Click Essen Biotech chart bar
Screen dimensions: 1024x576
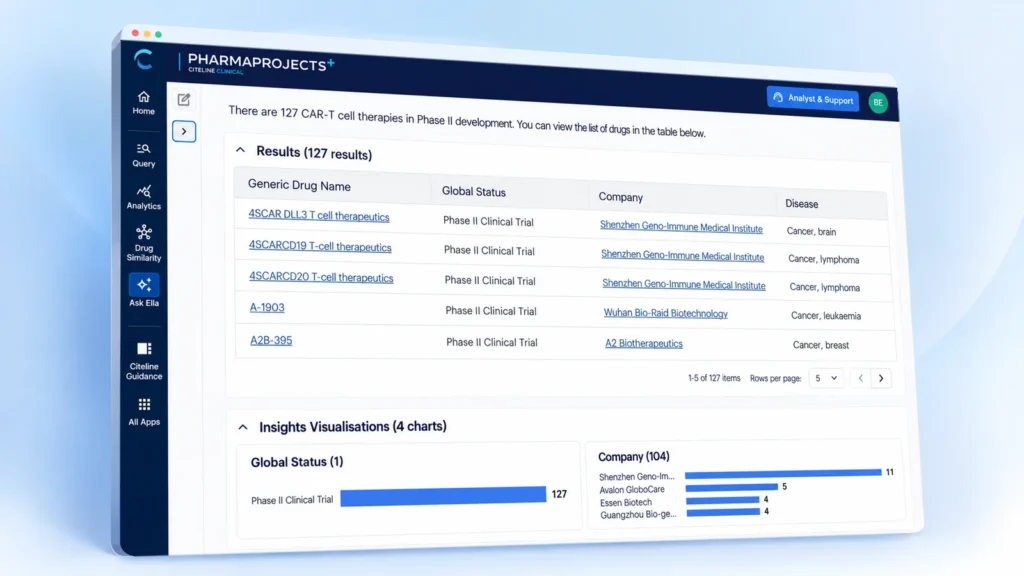[x=722, y=500]
